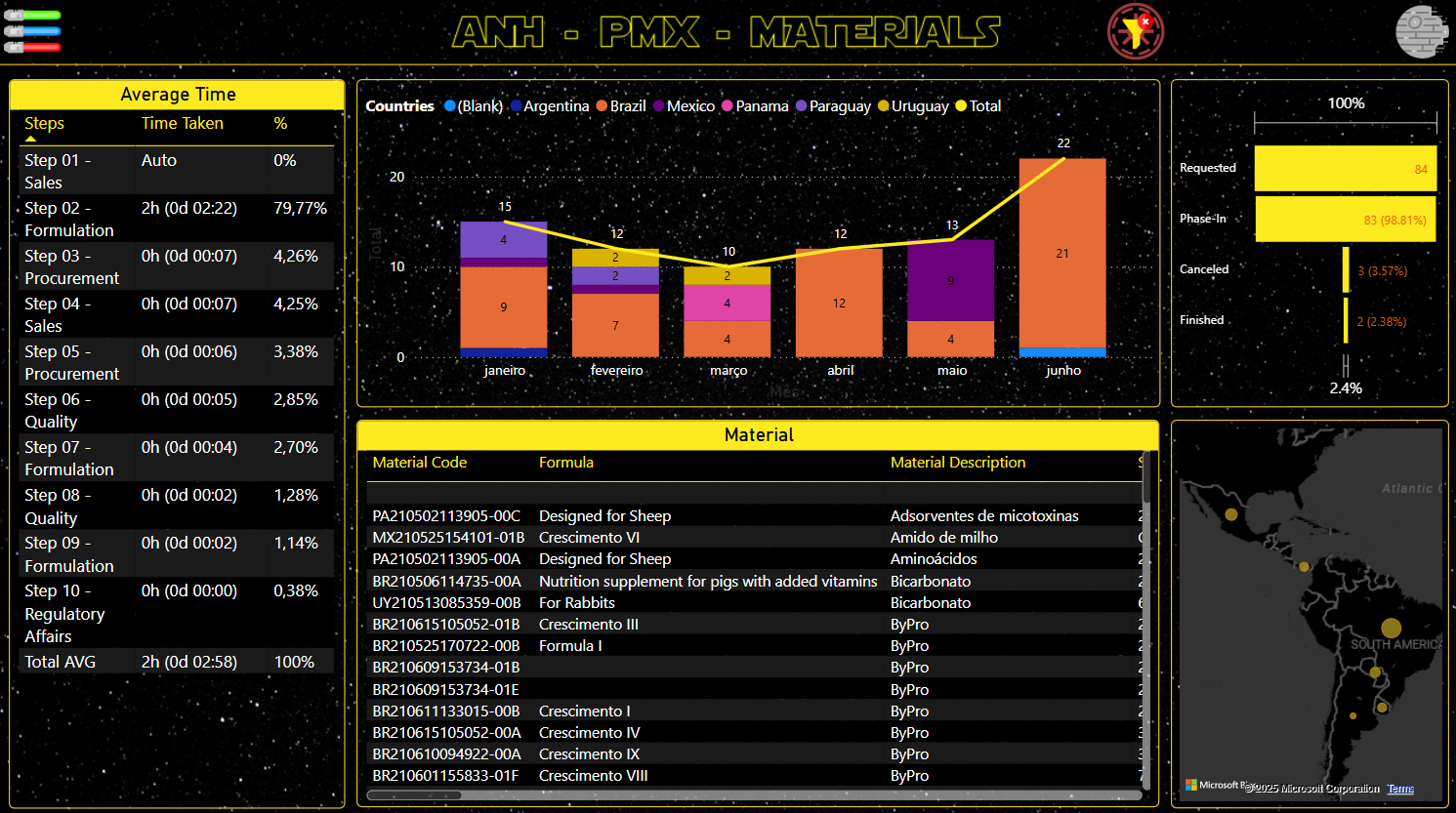The height and width of the screenshot is (813, 1456).
Task: Click the Brazil legend marker
Action: (x=602, y=105)
